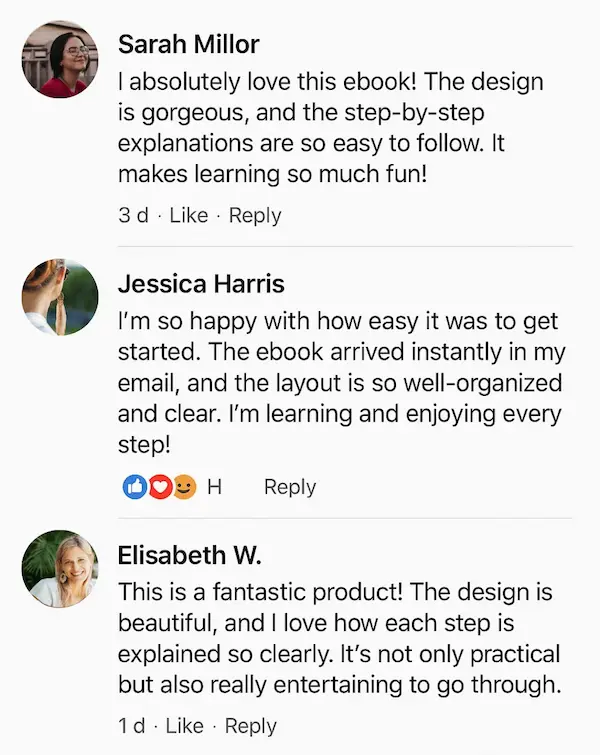This screenshot has height=755, width=600.
Task: Click Elisabeth W.'s profile picture
Action: coord(60,568)
